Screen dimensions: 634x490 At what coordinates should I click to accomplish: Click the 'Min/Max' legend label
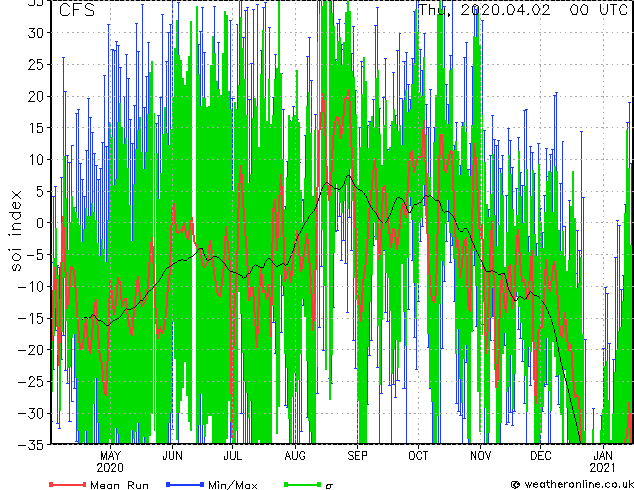click(x=233, y=485)
